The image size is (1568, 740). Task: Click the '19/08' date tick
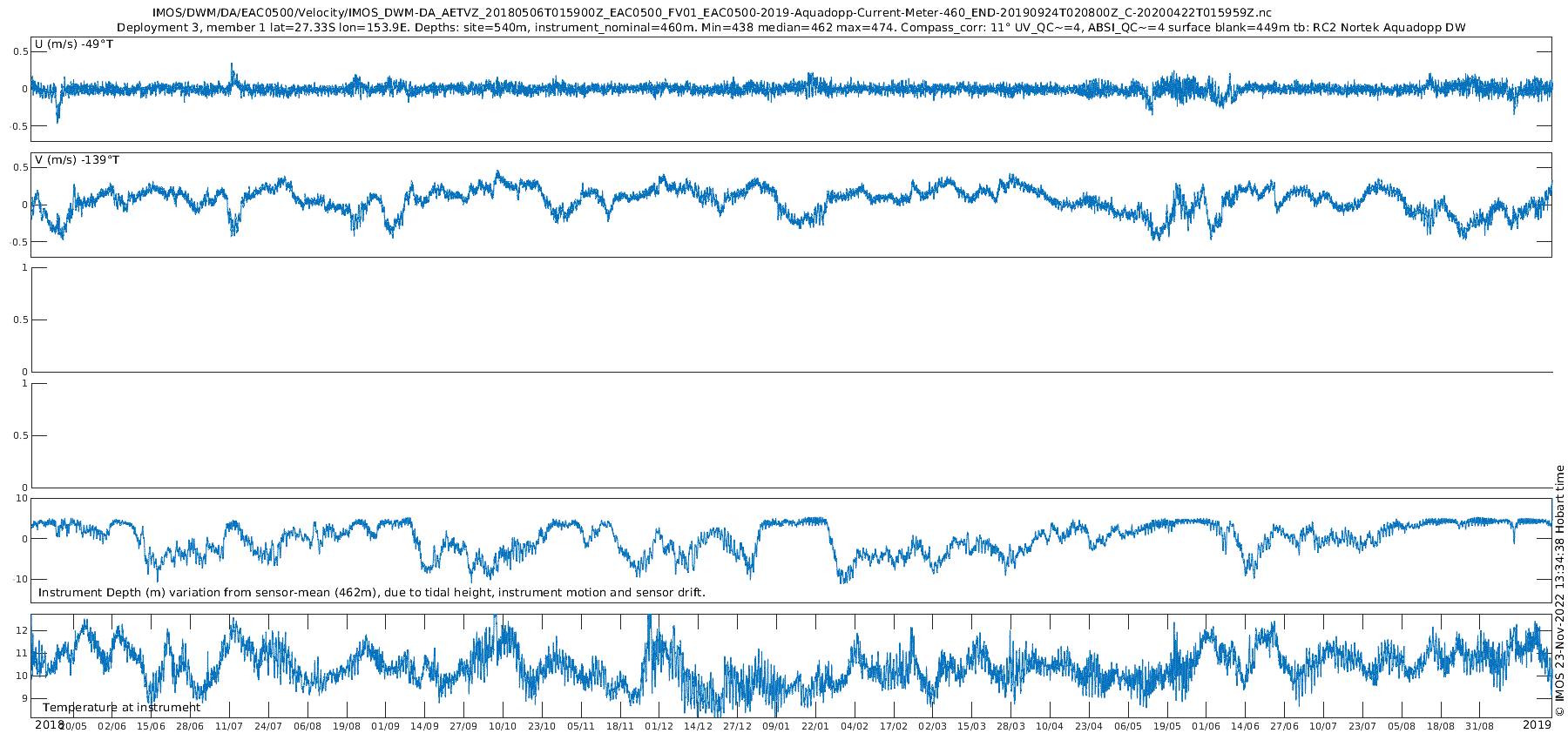click(347, 727)
